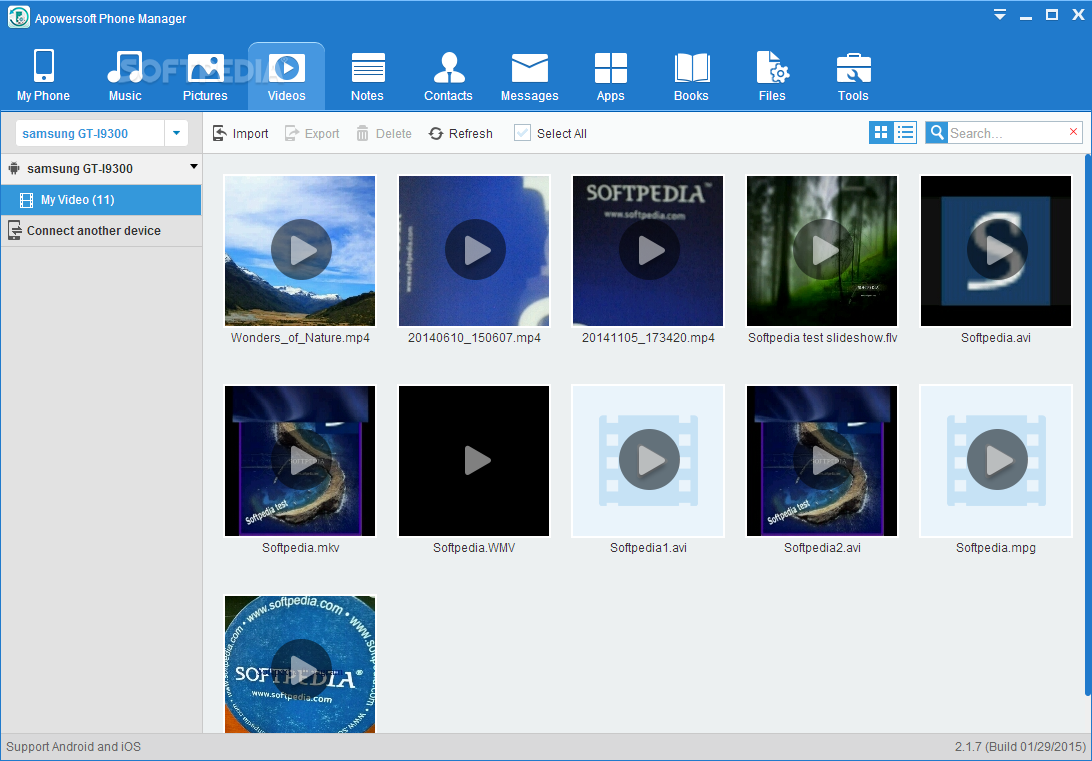The image size is (1092, 761).
Task: Select Softpedia.mpg thumbnail
Action: click(x=996, y=461)
